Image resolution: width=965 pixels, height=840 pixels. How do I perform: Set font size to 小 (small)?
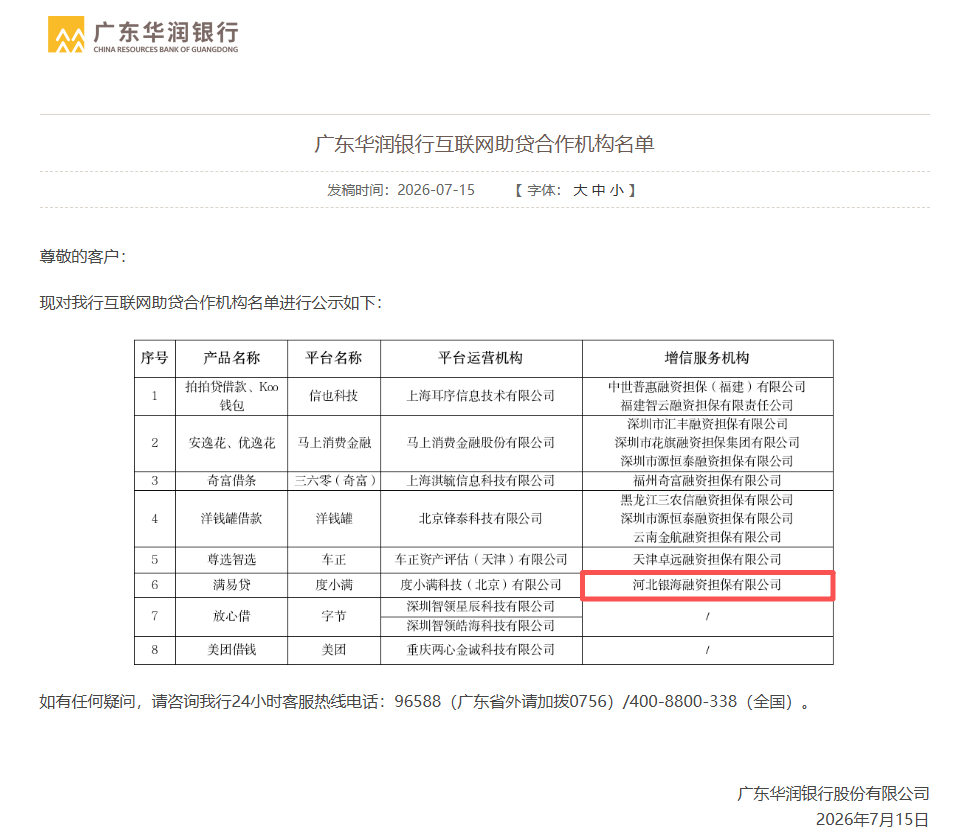click(617, 190)
